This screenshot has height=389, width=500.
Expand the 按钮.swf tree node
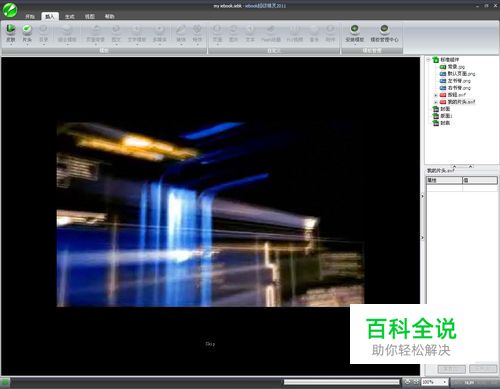tap(436, 95)
